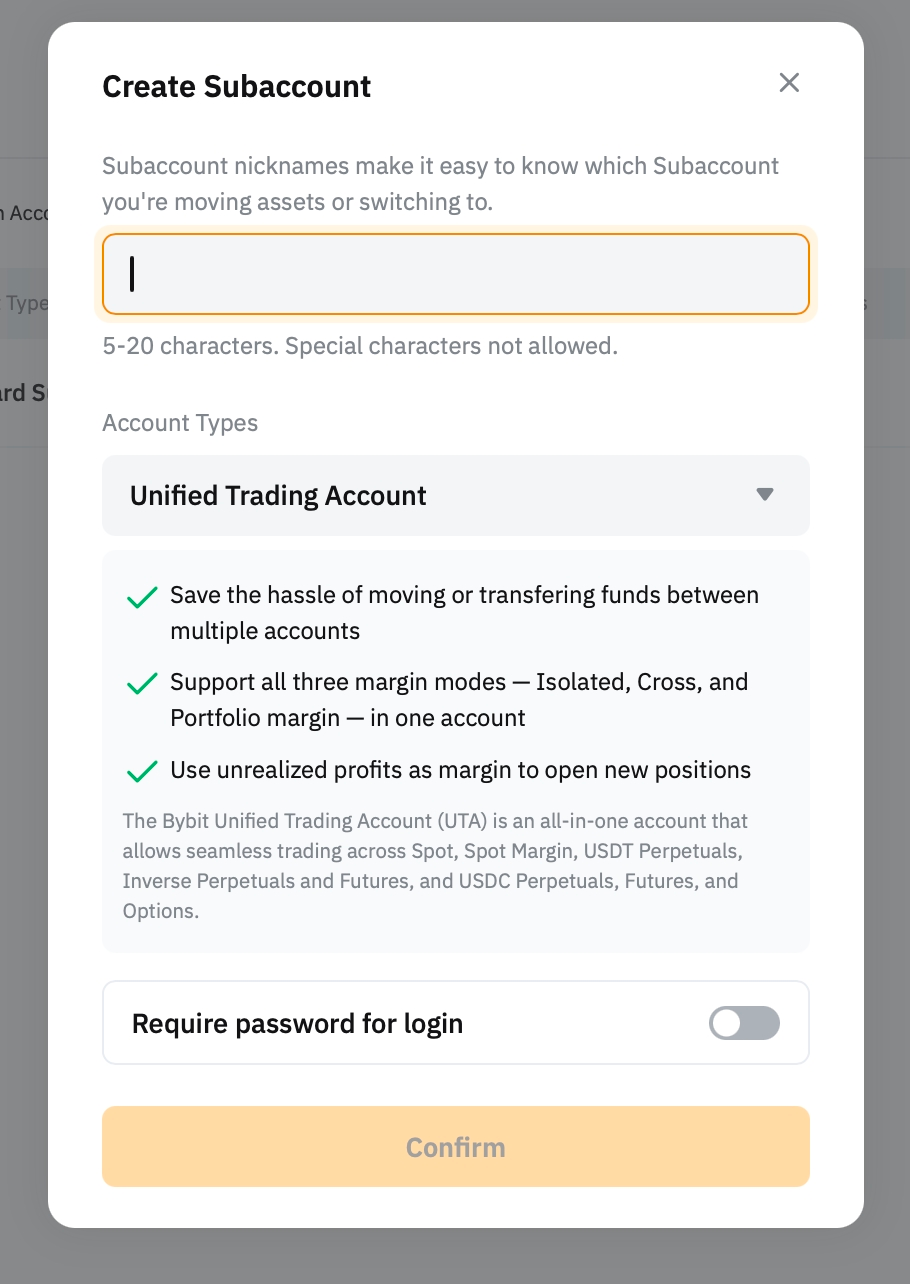This screenshot has width=910, height=1284.
Task: Click the 'Account Types' label
Action: 180,423
